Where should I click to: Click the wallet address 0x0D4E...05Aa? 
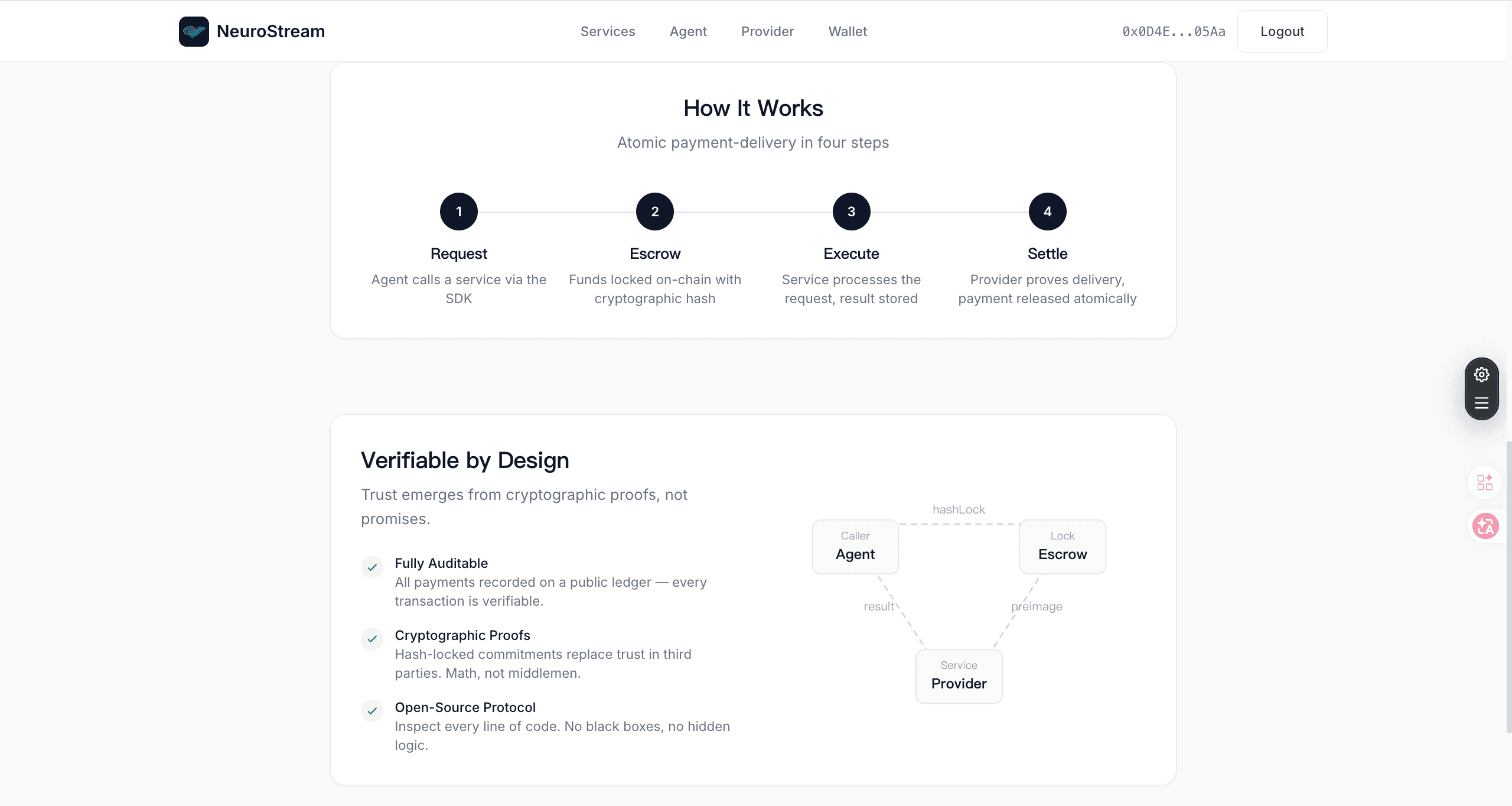coord(1174,31)
